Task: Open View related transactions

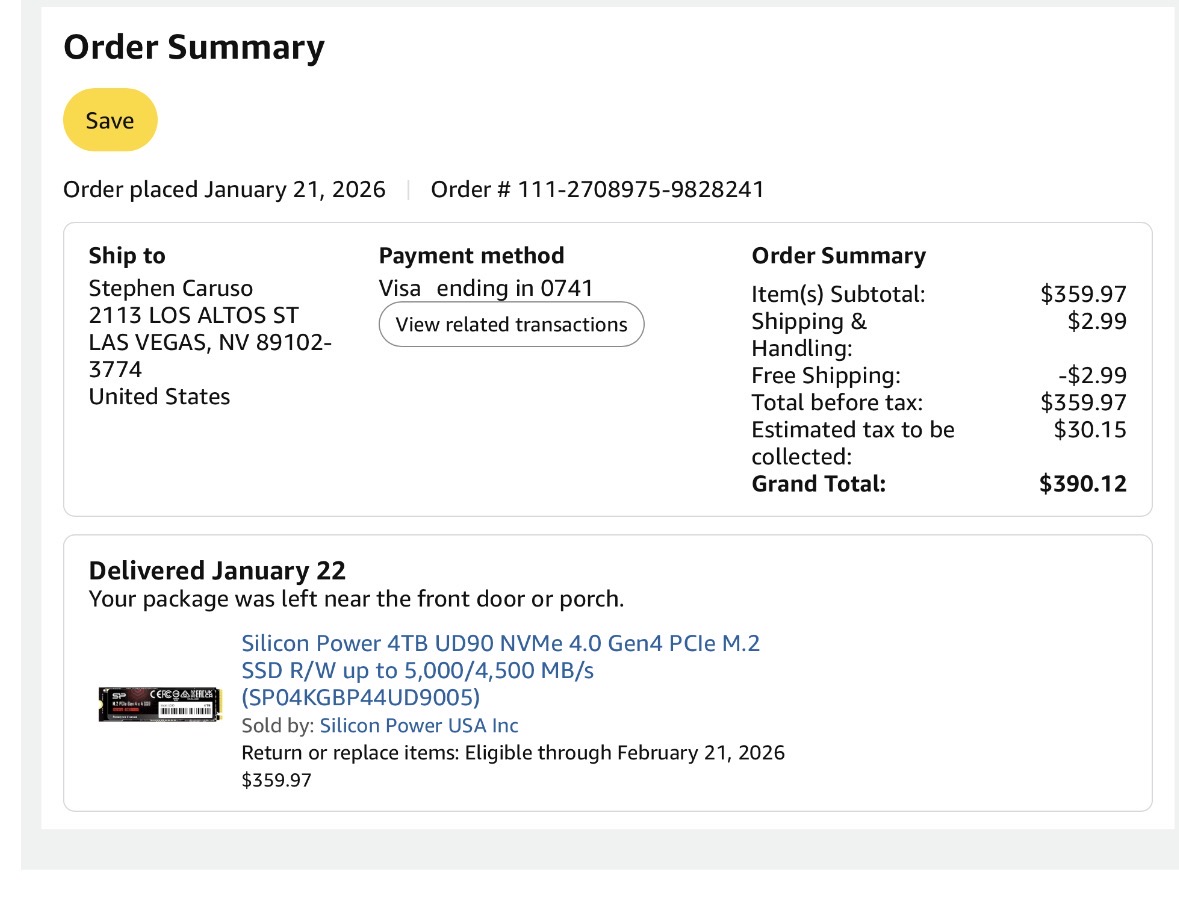Action: click(511, 324)
